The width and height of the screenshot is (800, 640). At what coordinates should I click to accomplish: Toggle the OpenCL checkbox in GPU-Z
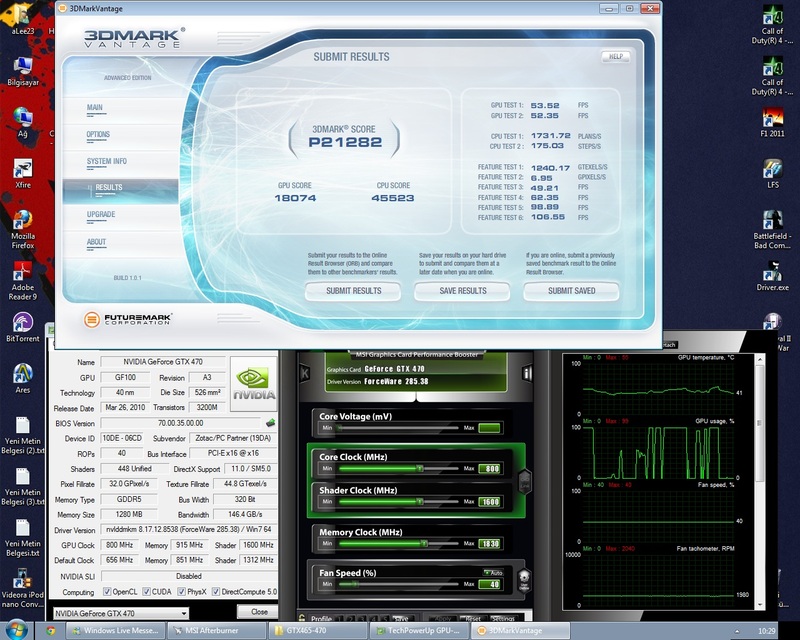[x=107, y=592]
